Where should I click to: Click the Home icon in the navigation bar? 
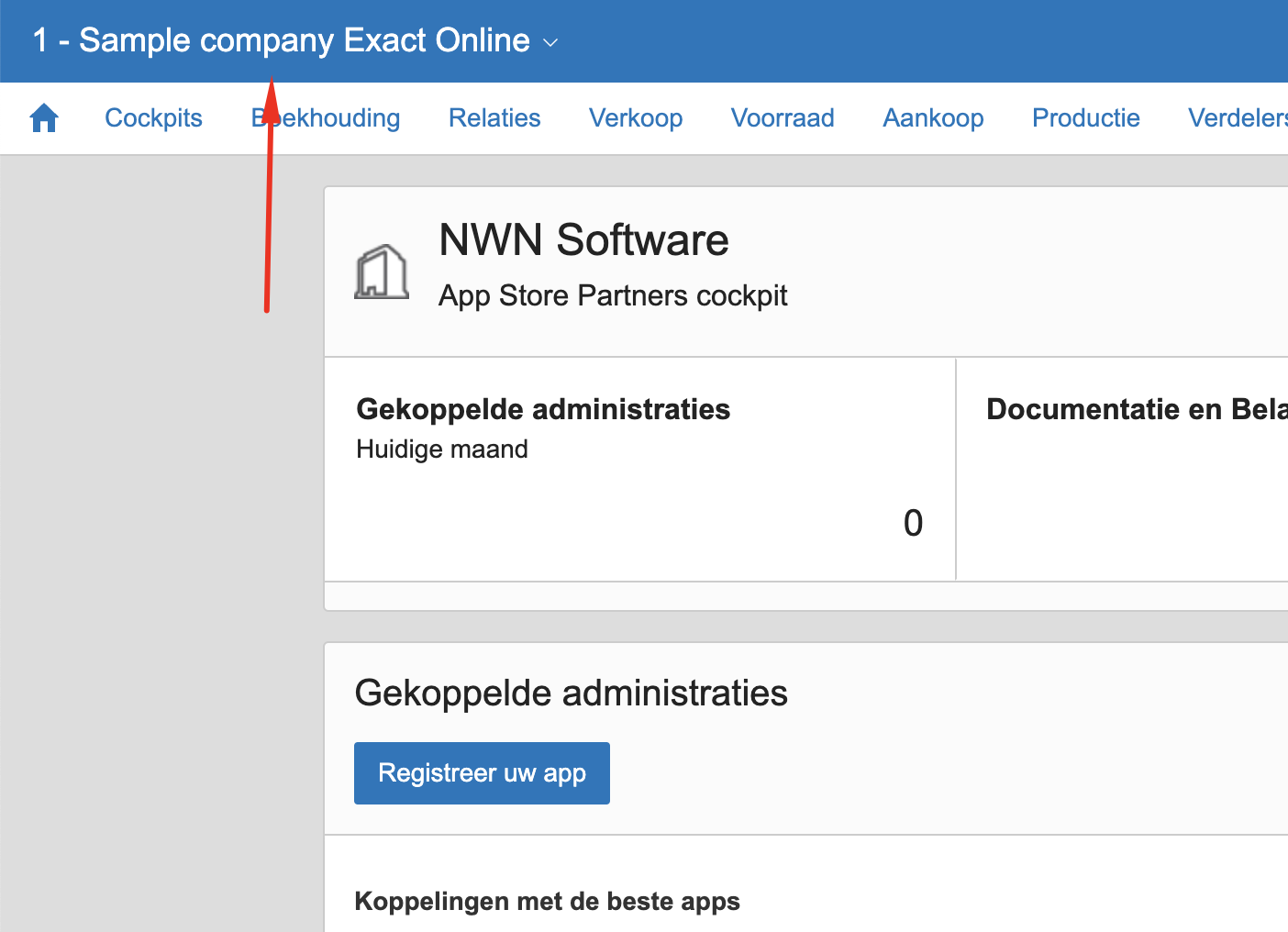tap(44, 118)
